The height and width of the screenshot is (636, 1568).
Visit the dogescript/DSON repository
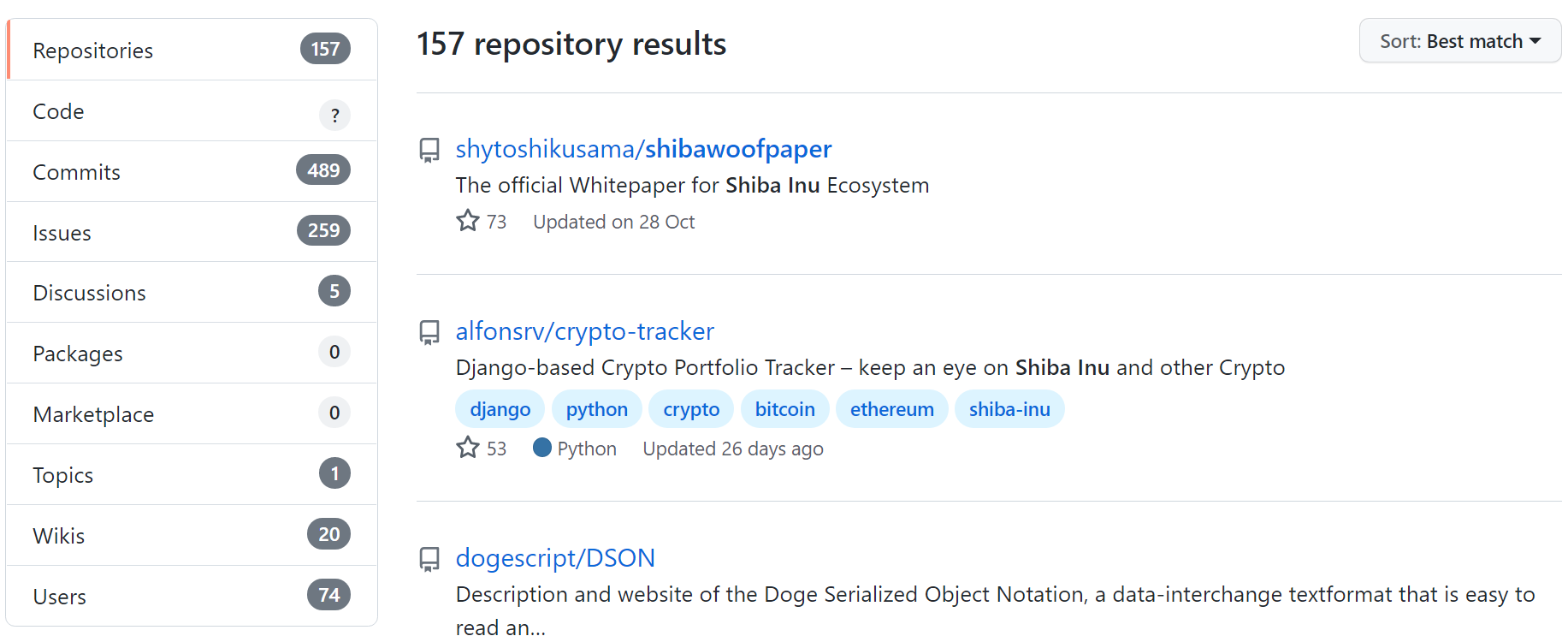(x=555, y=558)
